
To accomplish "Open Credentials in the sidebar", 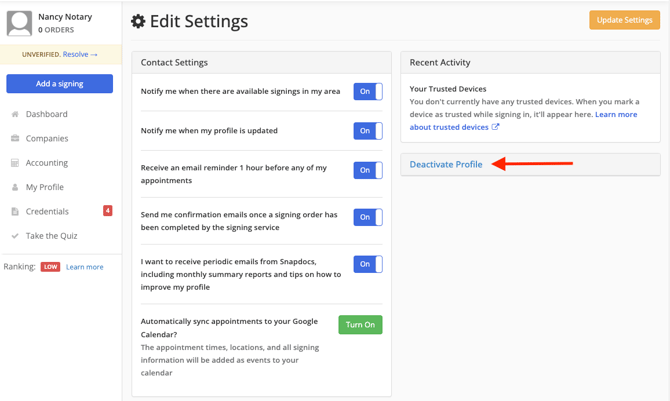I will pyautogui.click(x=47, y=212).
